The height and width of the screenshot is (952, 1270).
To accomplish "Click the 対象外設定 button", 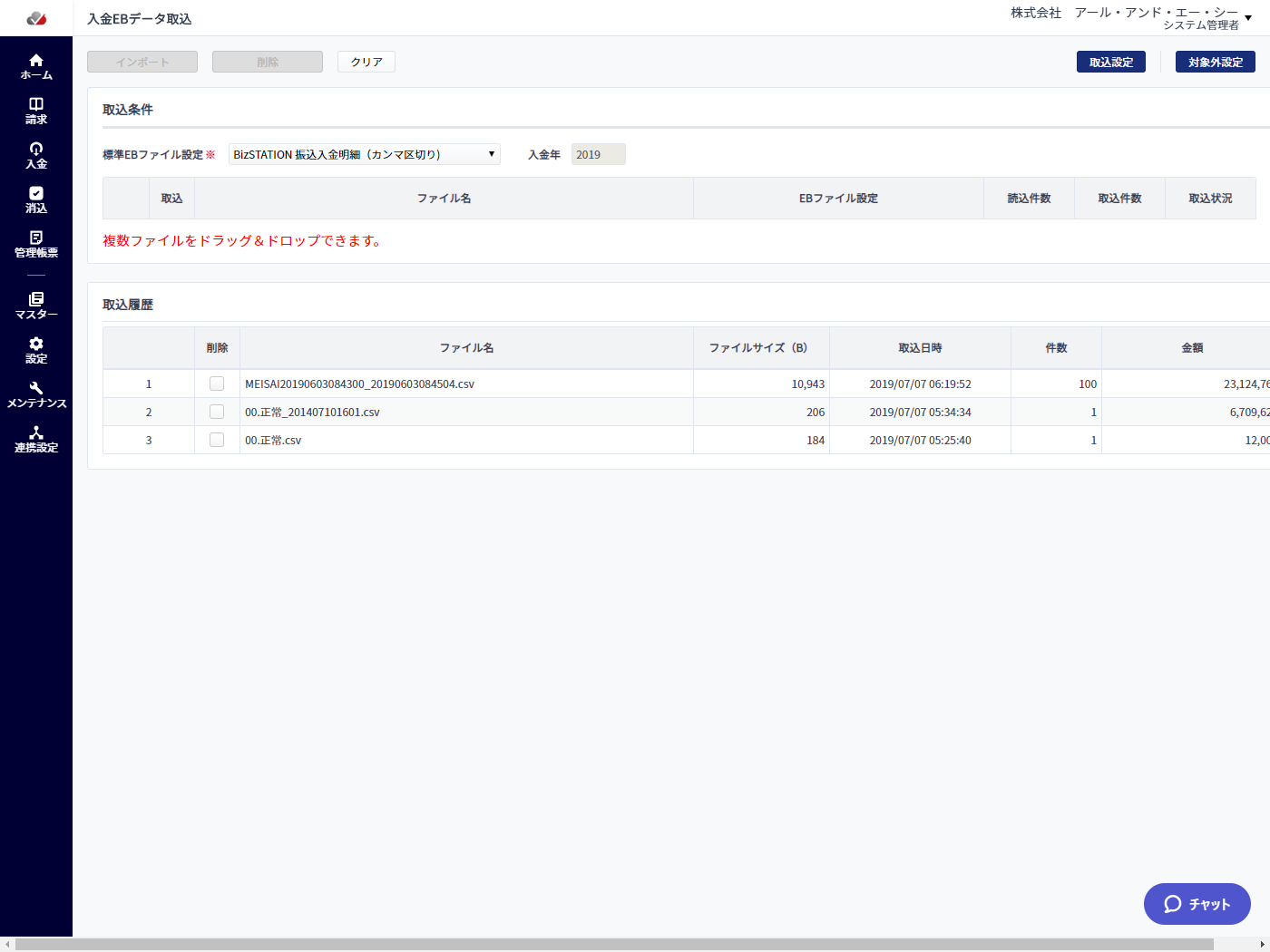I will click(x=1216, y=62).
